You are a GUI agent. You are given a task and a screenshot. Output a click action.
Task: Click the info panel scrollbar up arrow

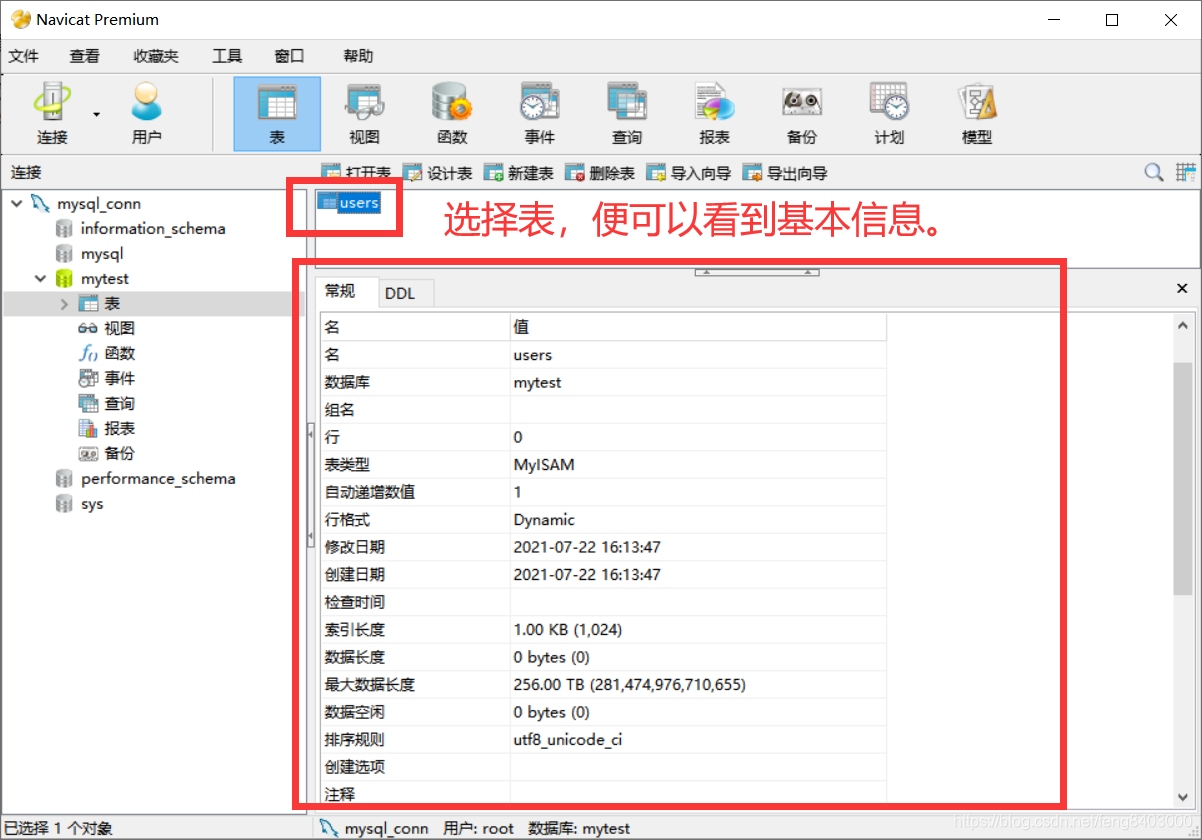tap(1183, 326)
